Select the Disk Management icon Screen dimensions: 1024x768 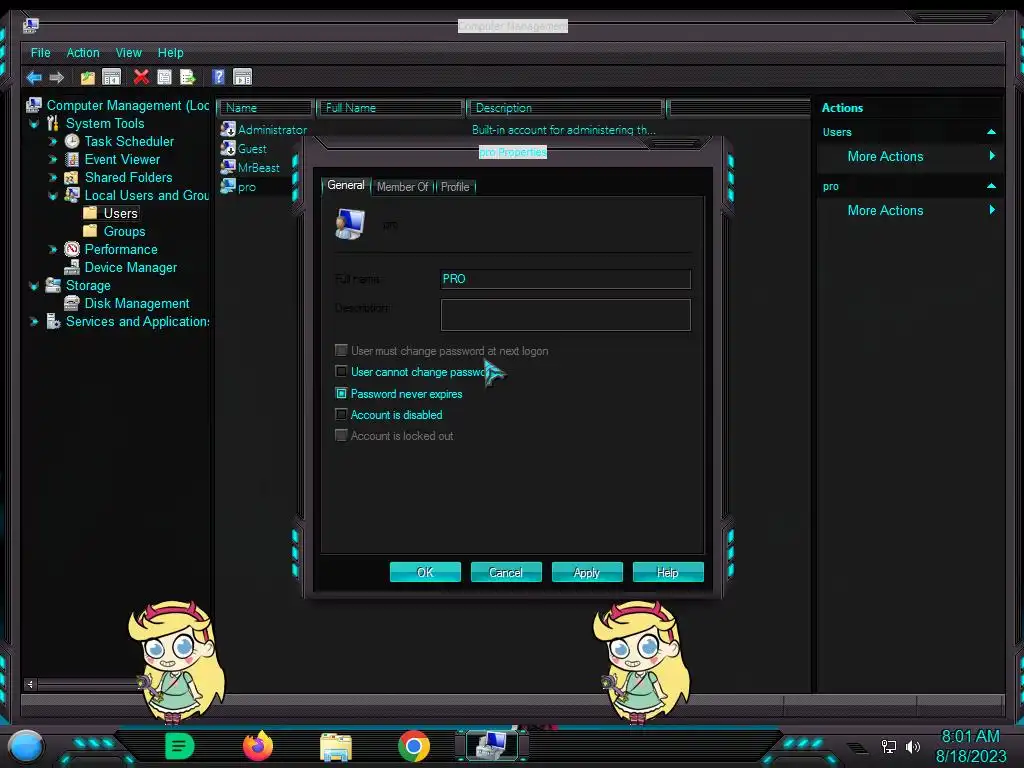pos(72,303)
